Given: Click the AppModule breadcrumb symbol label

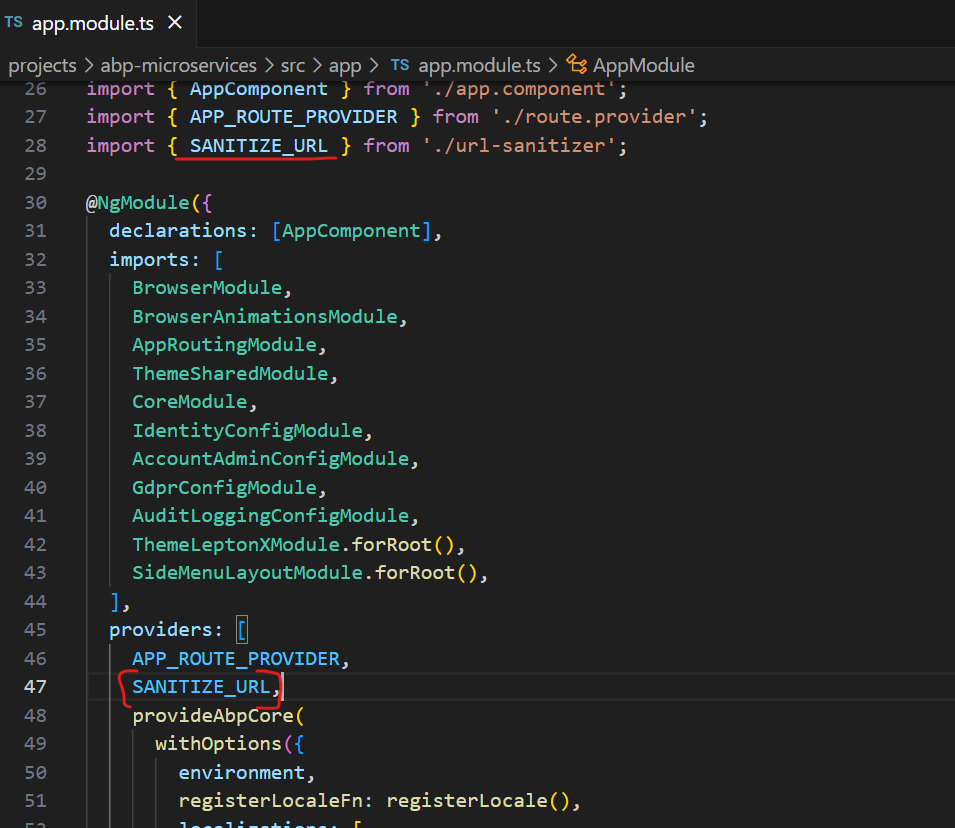Looking at the screenshot, I should (643, 65).
